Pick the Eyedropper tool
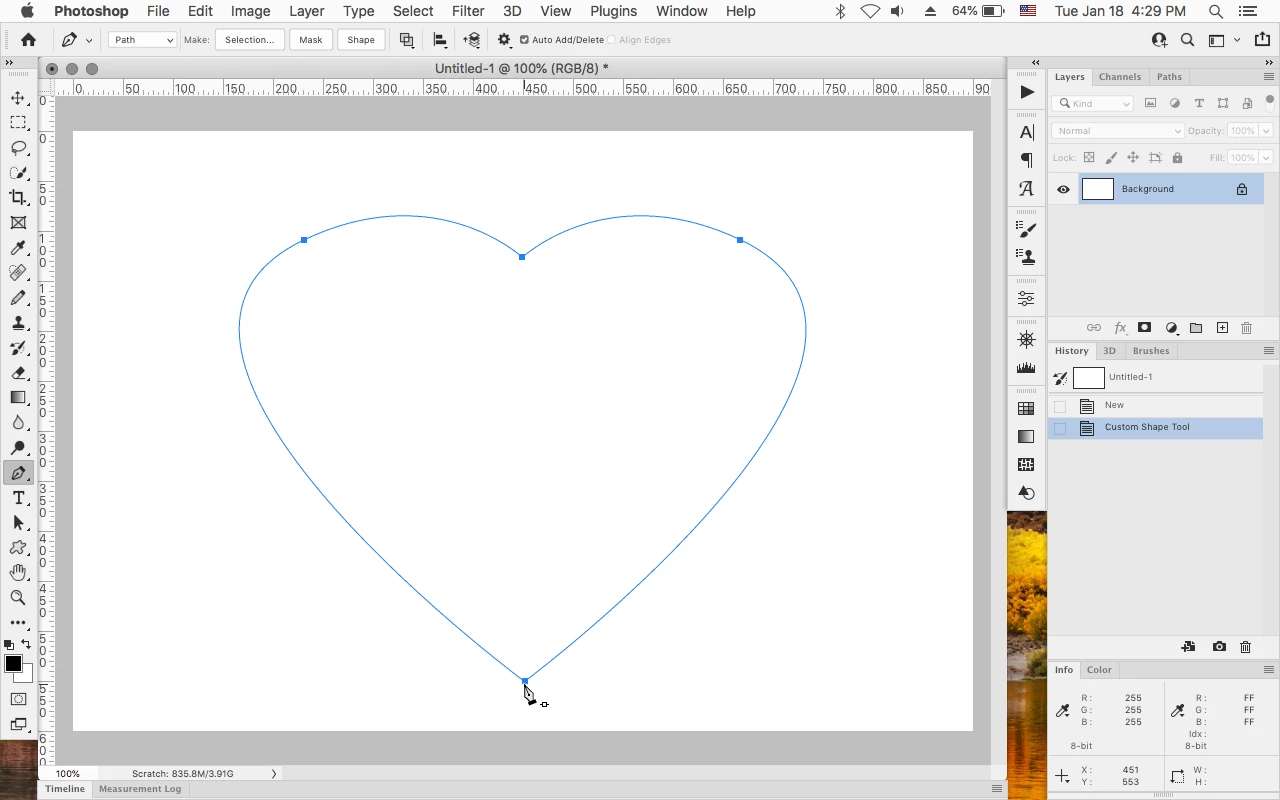1280x800 pixels. coord(18,248)
